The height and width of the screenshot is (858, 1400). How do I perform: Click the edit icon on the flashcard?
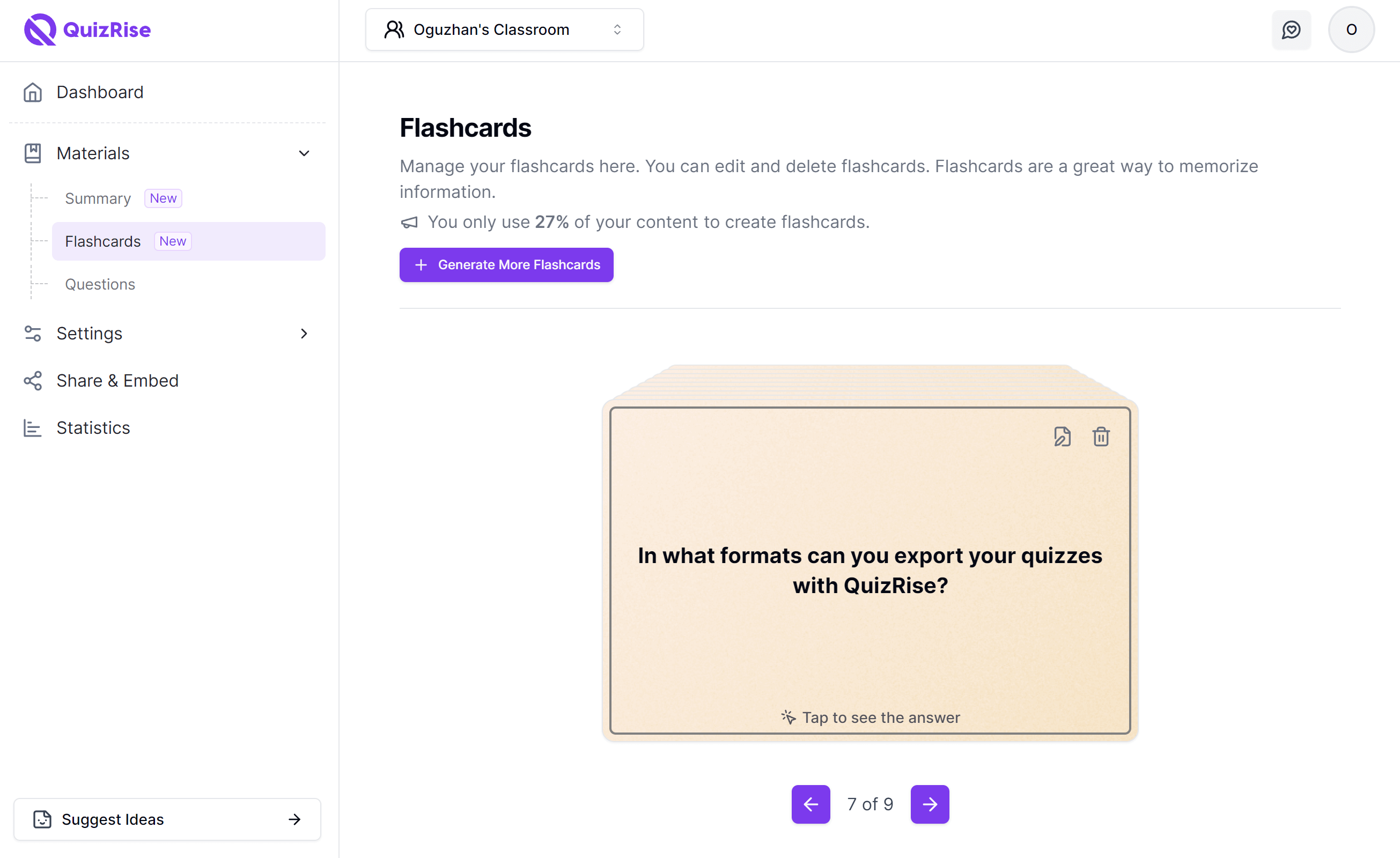point(1062,437)
